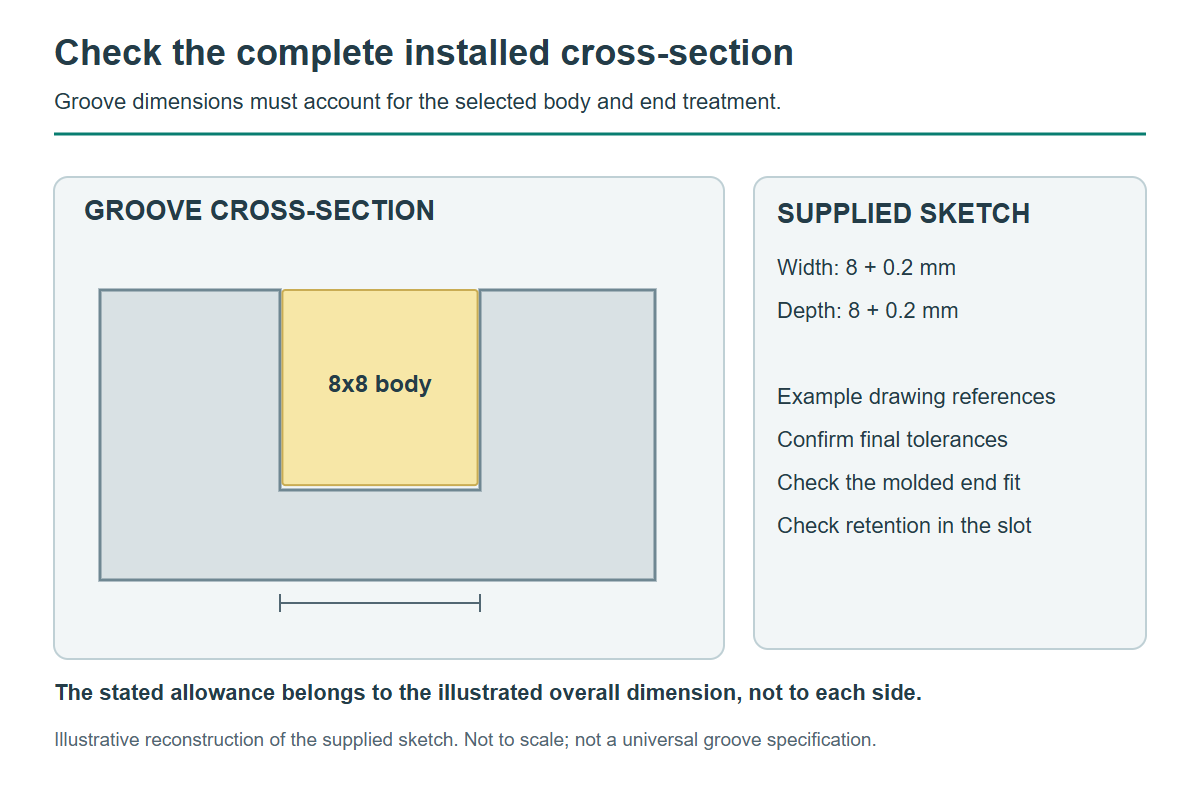Viewport: 1200px width, 800px height.
Task: Select the 'Depth: 8 + 0.2 mm' line
Action: [867, 311]
